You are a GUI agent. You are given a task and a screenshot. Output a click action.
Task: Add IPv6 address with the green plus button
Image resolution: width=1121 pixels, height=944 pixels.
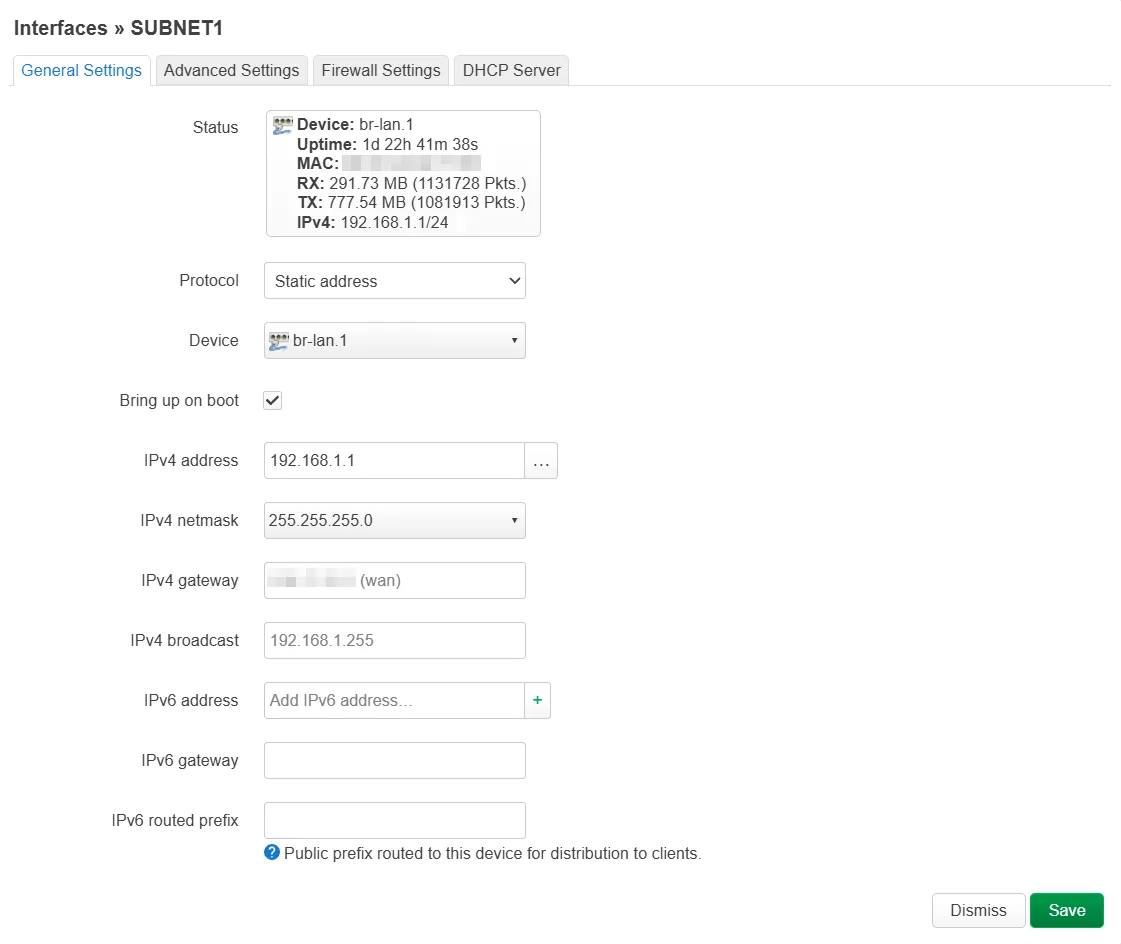point(538,700)
